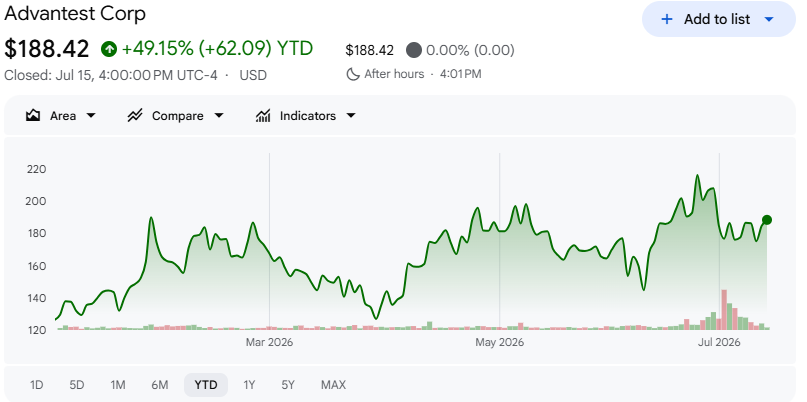Click the Mar 2026 axis label
Screen dimensions: 807x402
click(x=269, y=342)
